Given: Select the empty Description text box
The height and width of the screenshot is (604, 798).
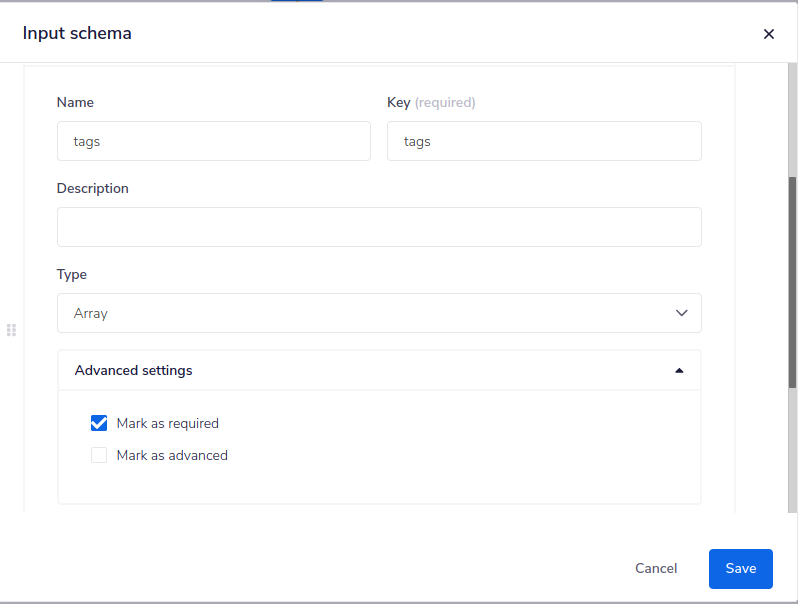Looking at the screenshot, I should click(x=378, y=227).
